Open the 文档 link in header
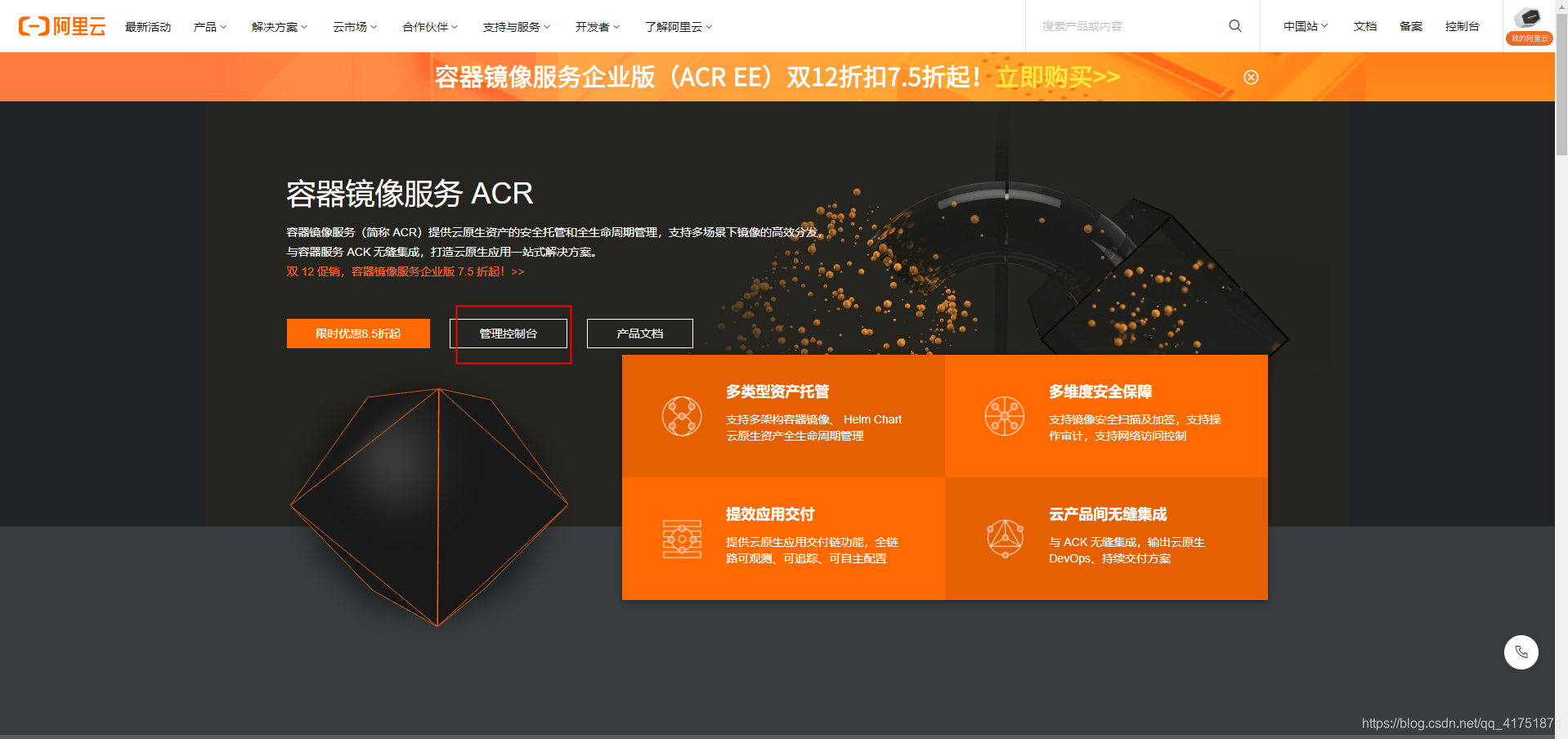This screenshot has height=739, width=1568. coord(1365,26)
